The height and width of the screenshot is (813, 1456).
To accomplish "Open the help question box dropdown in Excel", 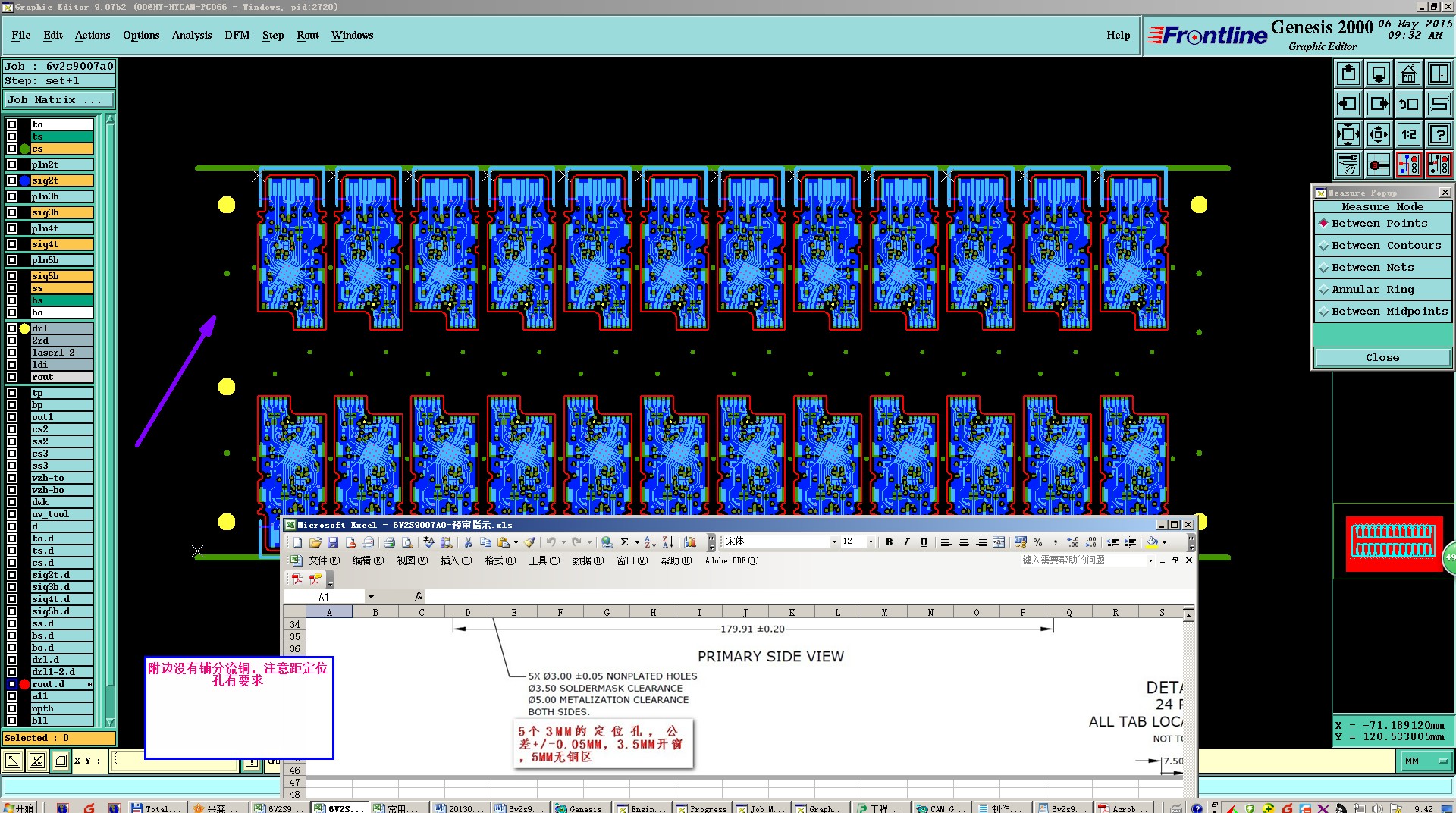I will point(1150,560).
